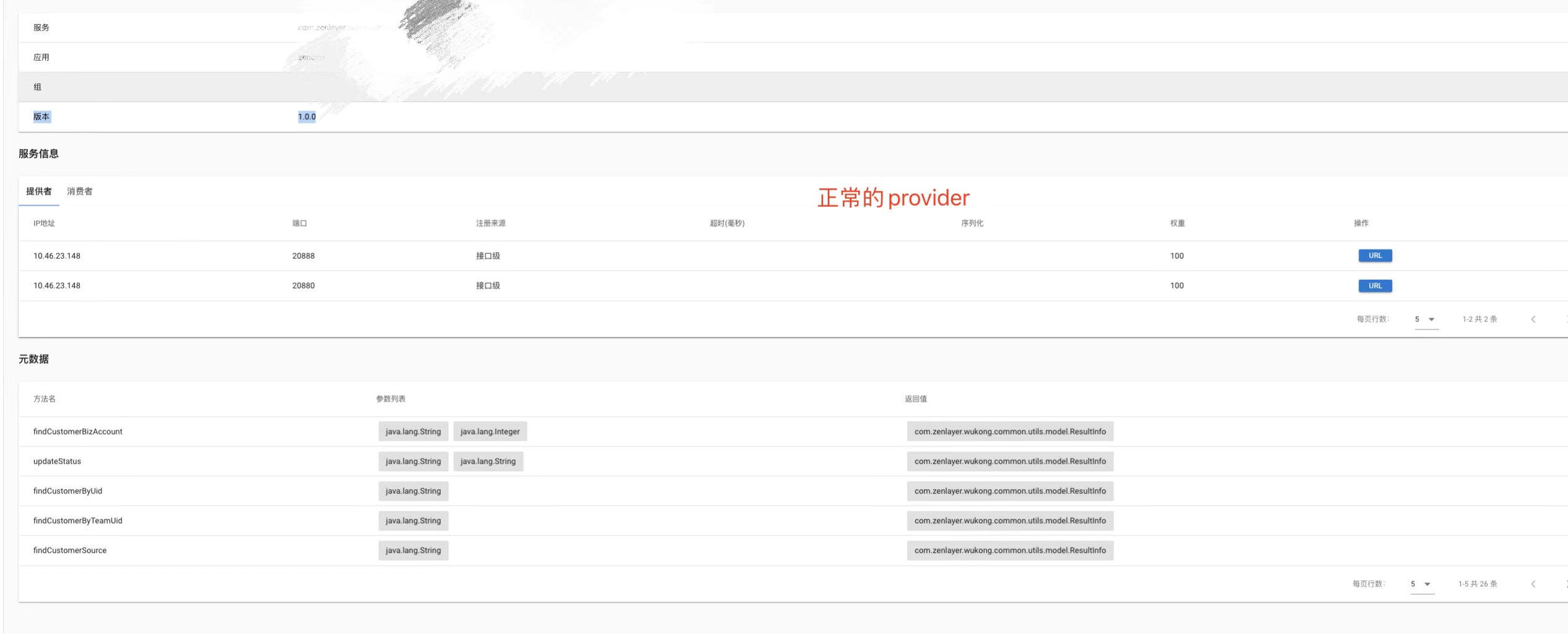This screenshot has width=1568, height=634.
Task: Click port value 20880
Action: click(303, 285)
